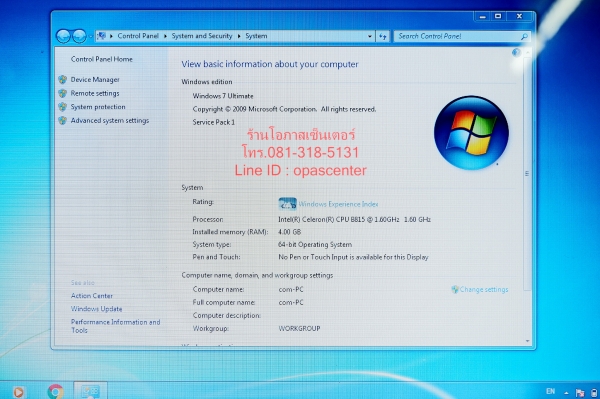Viewport: 600px width, 399px height.
Task: Click the Change settings link
Action: pyautogui.click(x=484, y=290)
